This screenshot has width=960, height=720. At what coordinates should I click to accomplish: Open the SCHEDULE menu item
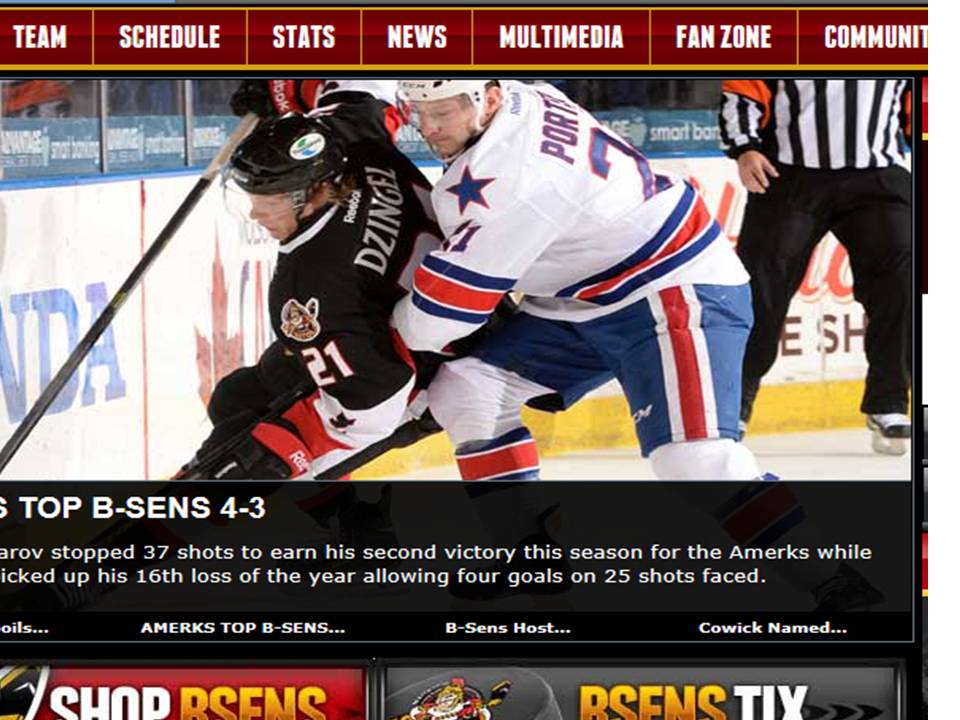click(x=170, y=37)
